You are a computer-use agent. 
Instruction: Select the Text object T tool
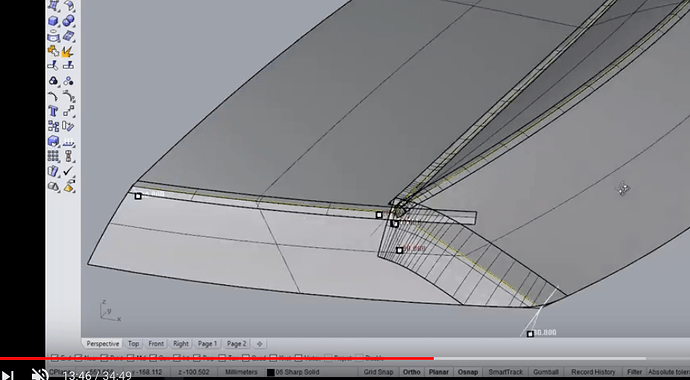click(53, 111)
